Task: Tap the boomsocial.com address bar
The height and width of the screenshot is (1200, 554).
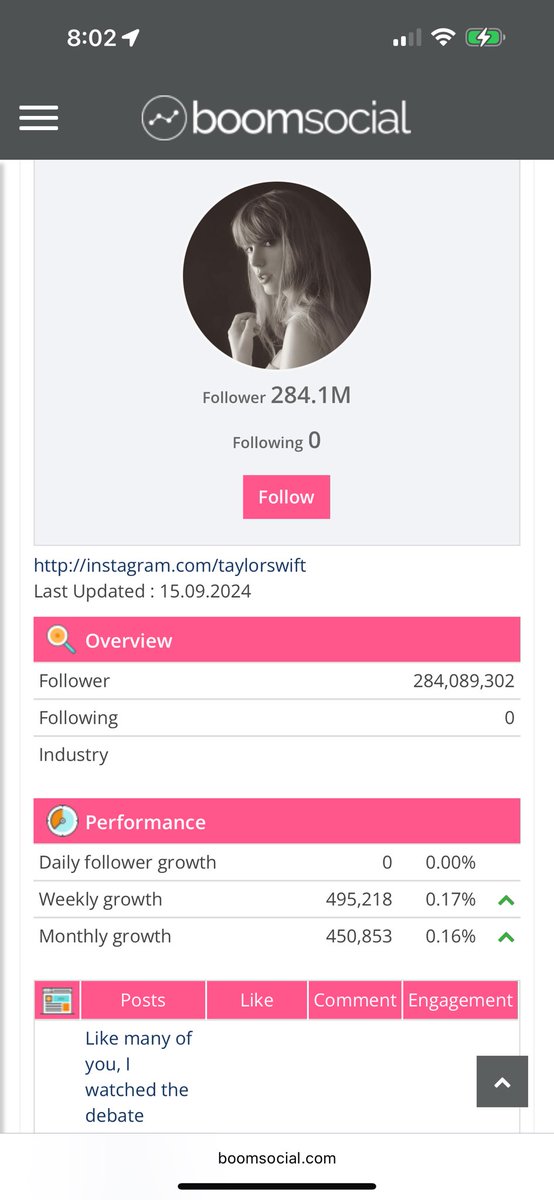Action: (277, 1158)
